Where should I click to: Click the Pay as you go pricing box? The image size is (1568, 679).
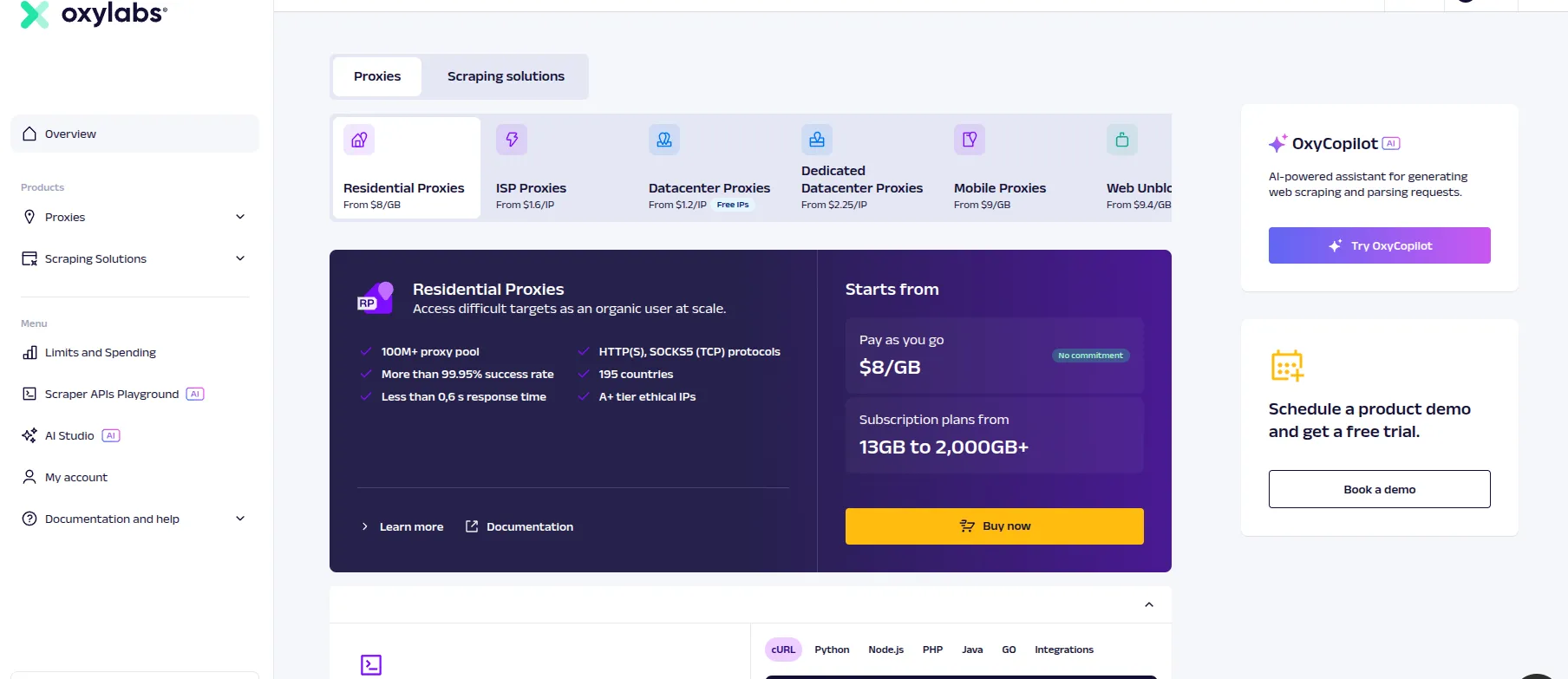tap(995, 356)
